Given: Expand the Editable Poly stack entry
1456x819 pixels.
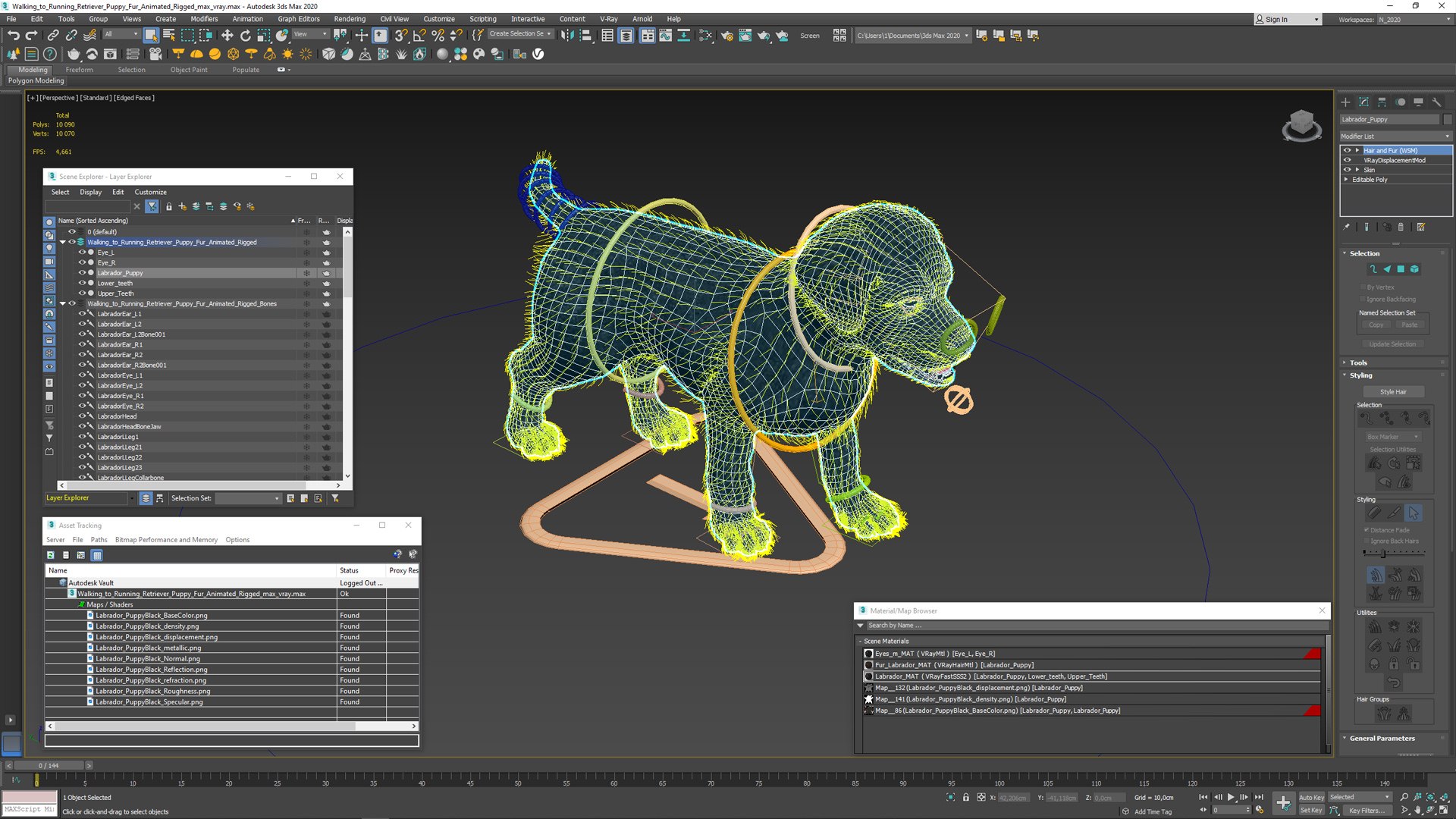Looking at the screenshot, I should (x=1346, y=180).
